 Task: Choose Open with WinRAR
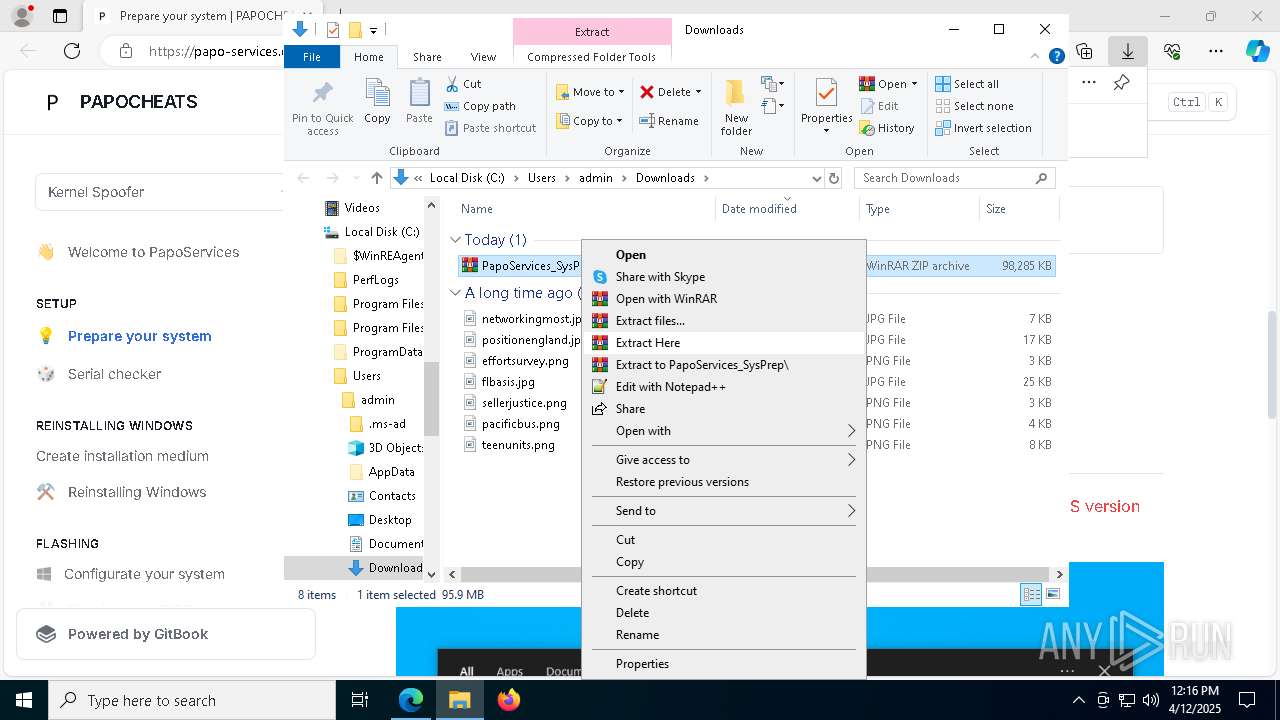[x=722, y=299]
